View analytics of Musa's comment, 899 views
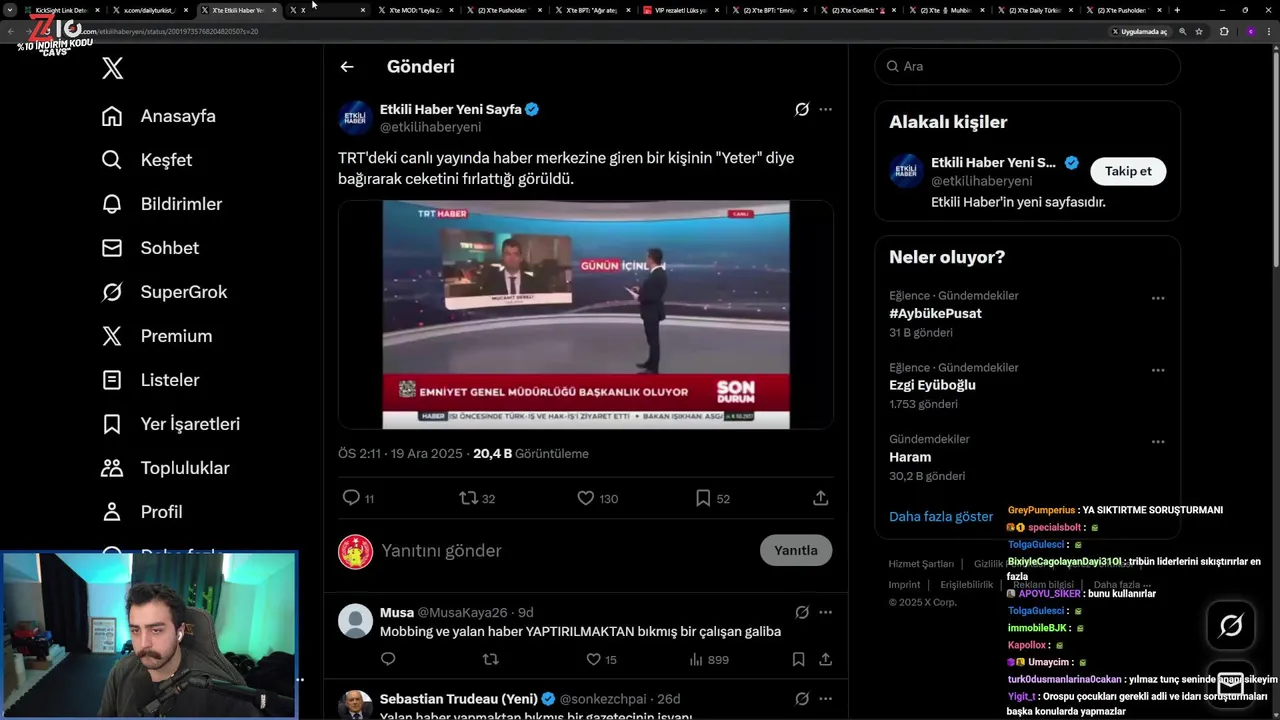The width and height of the screenshot is (1280, 720). [709, 659]
